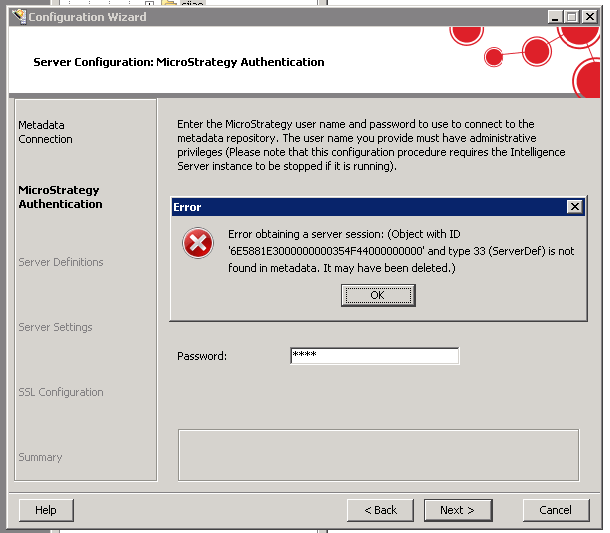
Task: Click the error message text
Action: tap(401, 251)
